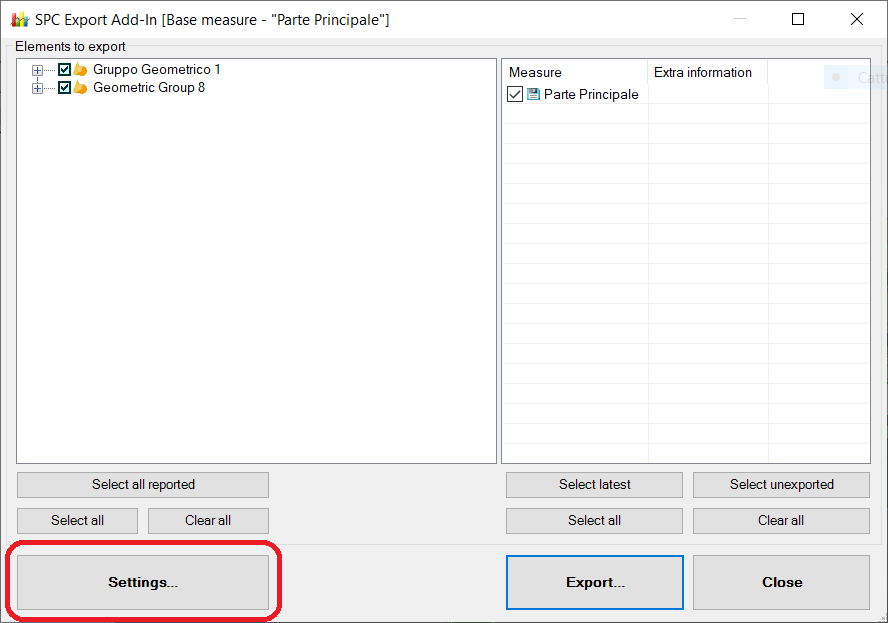
Task: Click the Measure column header
Action: pos(575,72)
